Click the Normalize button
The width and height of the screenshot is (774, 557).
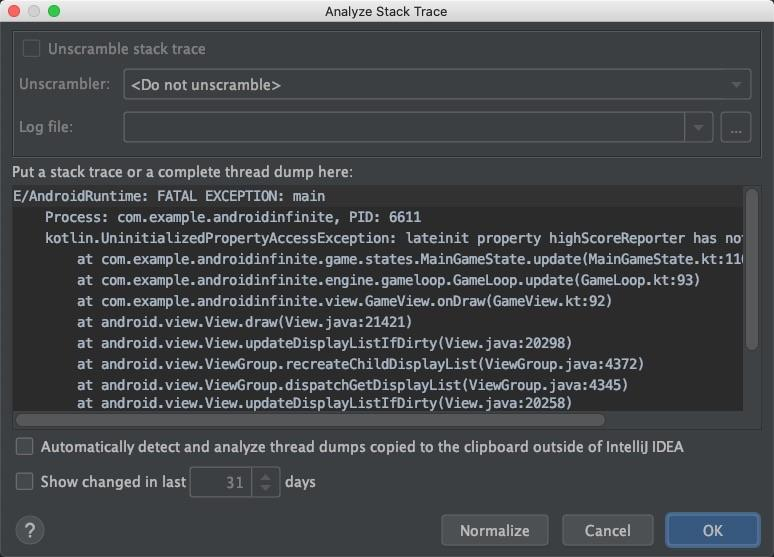[x=494, y=530]
